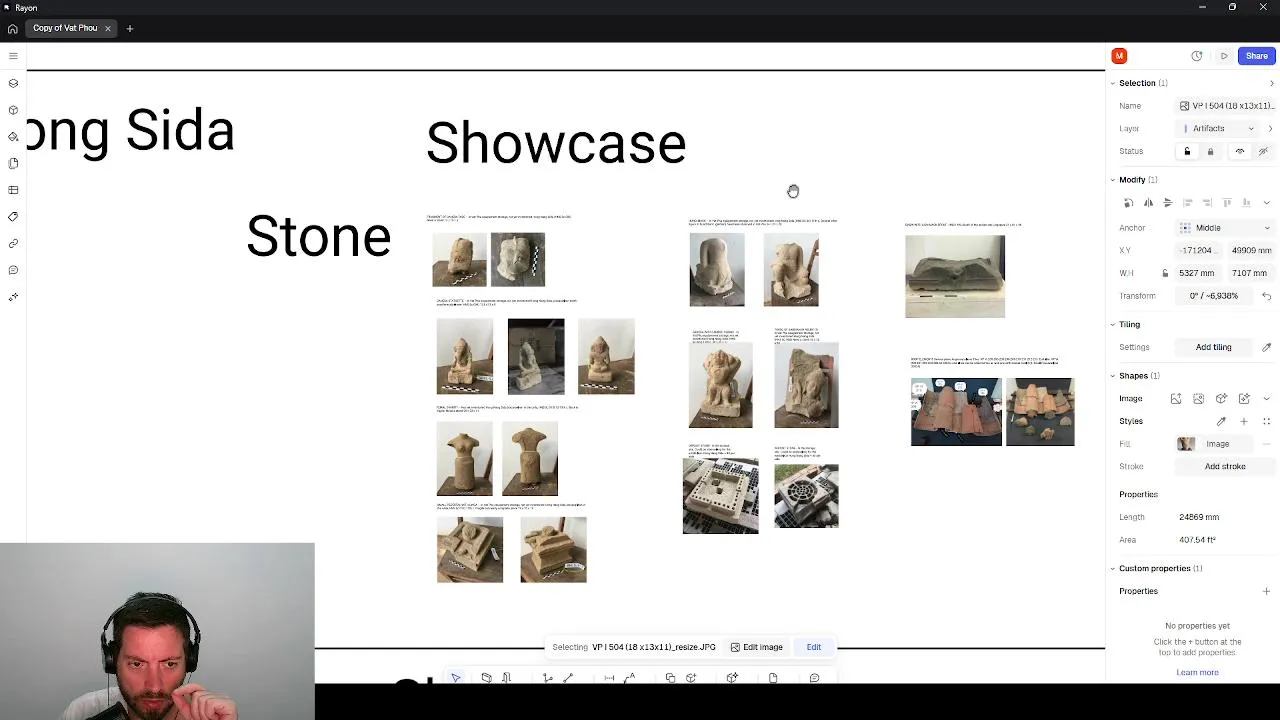Open the Layer Artifacts dropdown
Image resolution: width=1280 pixels, height=720 pixels.
click(x=1218, y=128)
